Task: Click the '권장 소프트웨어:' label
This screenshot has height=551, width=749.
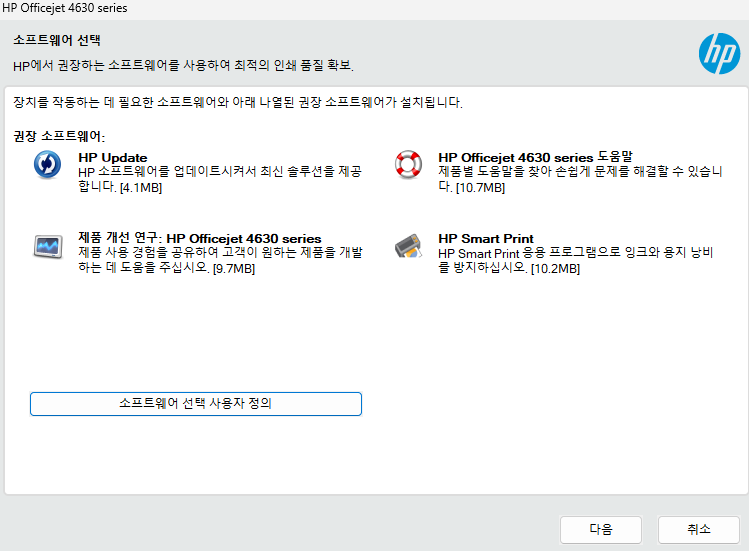Action: [59, 136]
